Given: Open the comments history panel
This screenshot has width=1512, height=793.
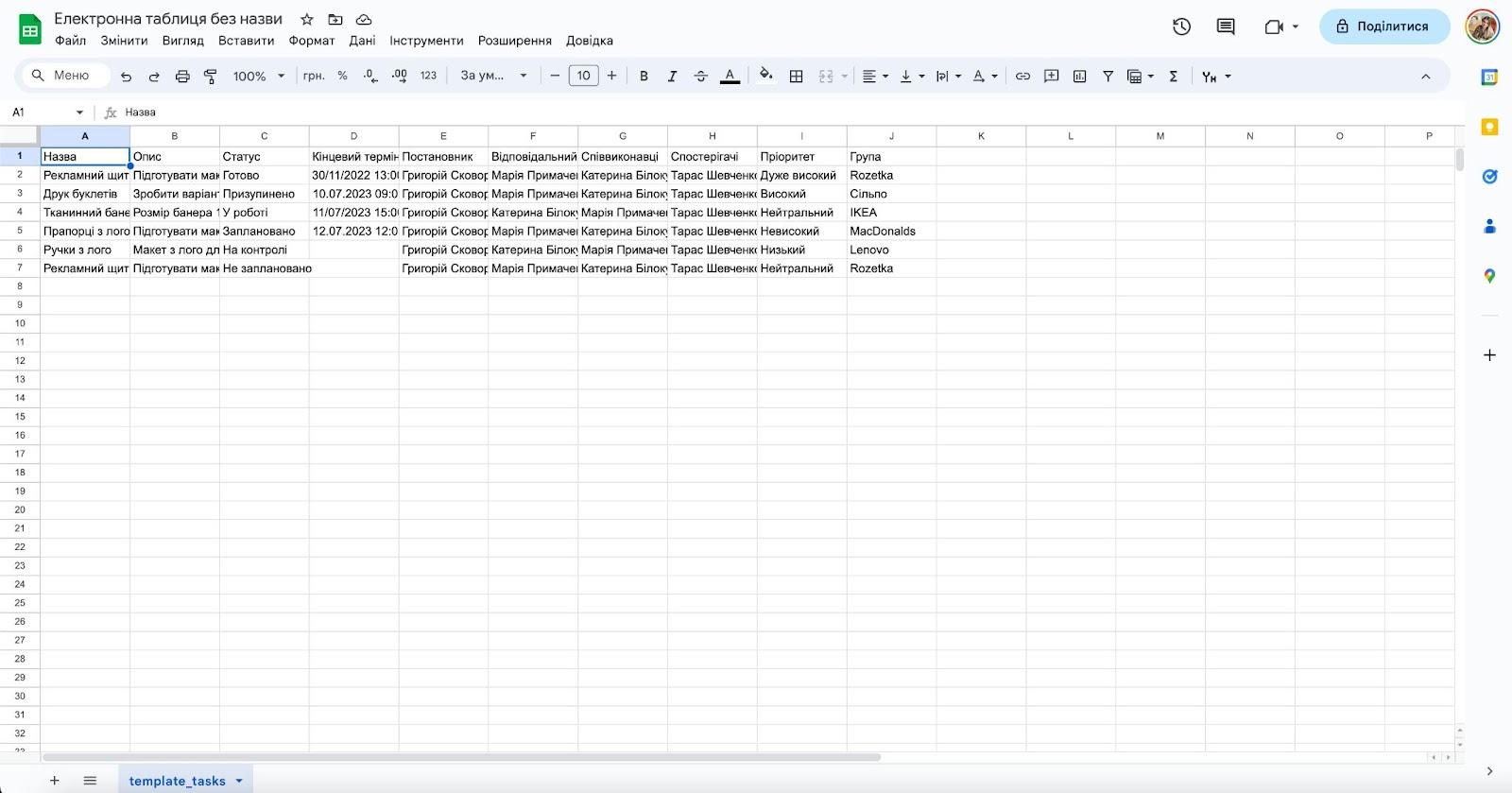Looking at the screenshot, I should pyautogui.click(x=1226, y=26).
